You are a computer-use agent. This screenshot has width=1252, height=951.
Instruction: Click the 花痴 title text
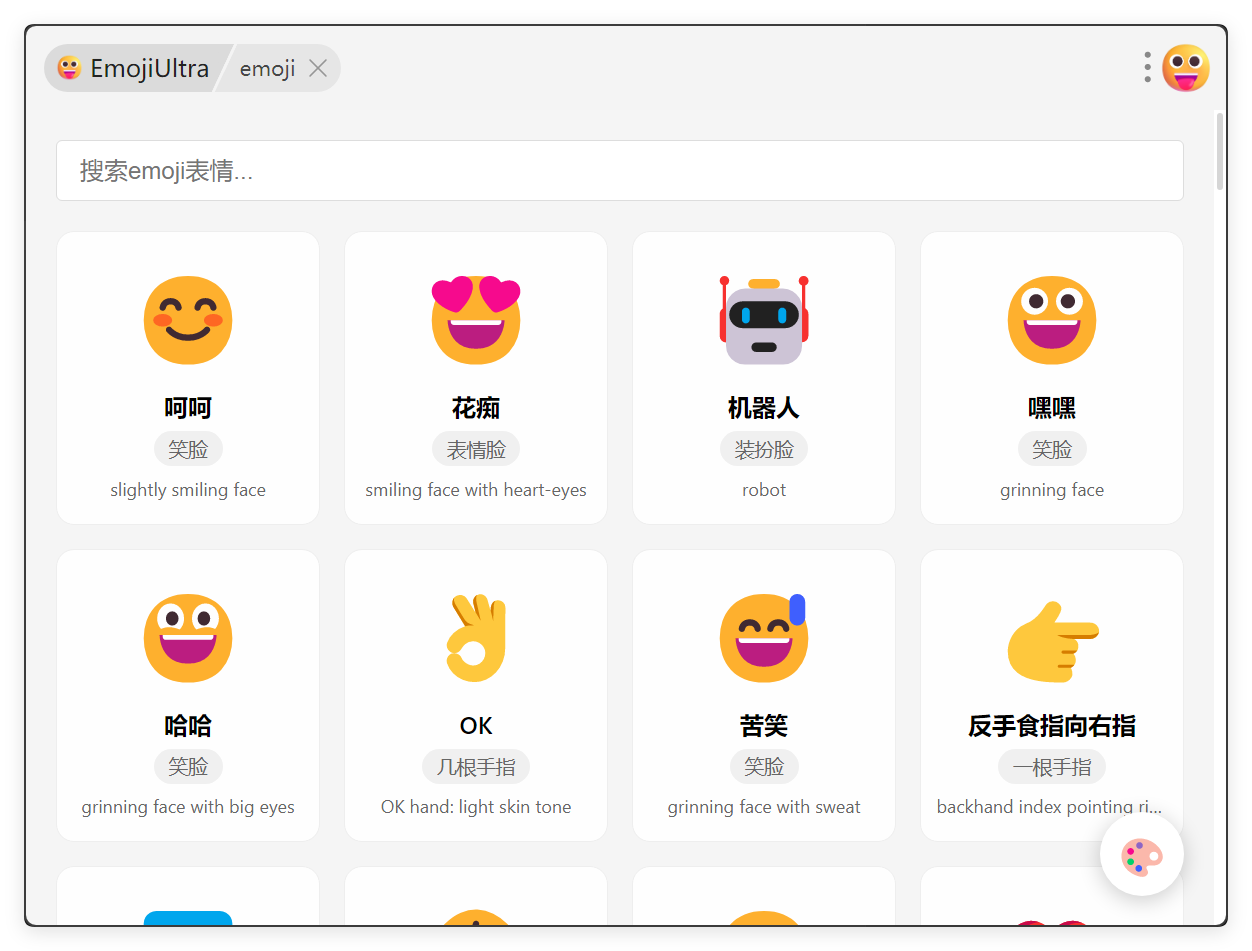[476, 408]
